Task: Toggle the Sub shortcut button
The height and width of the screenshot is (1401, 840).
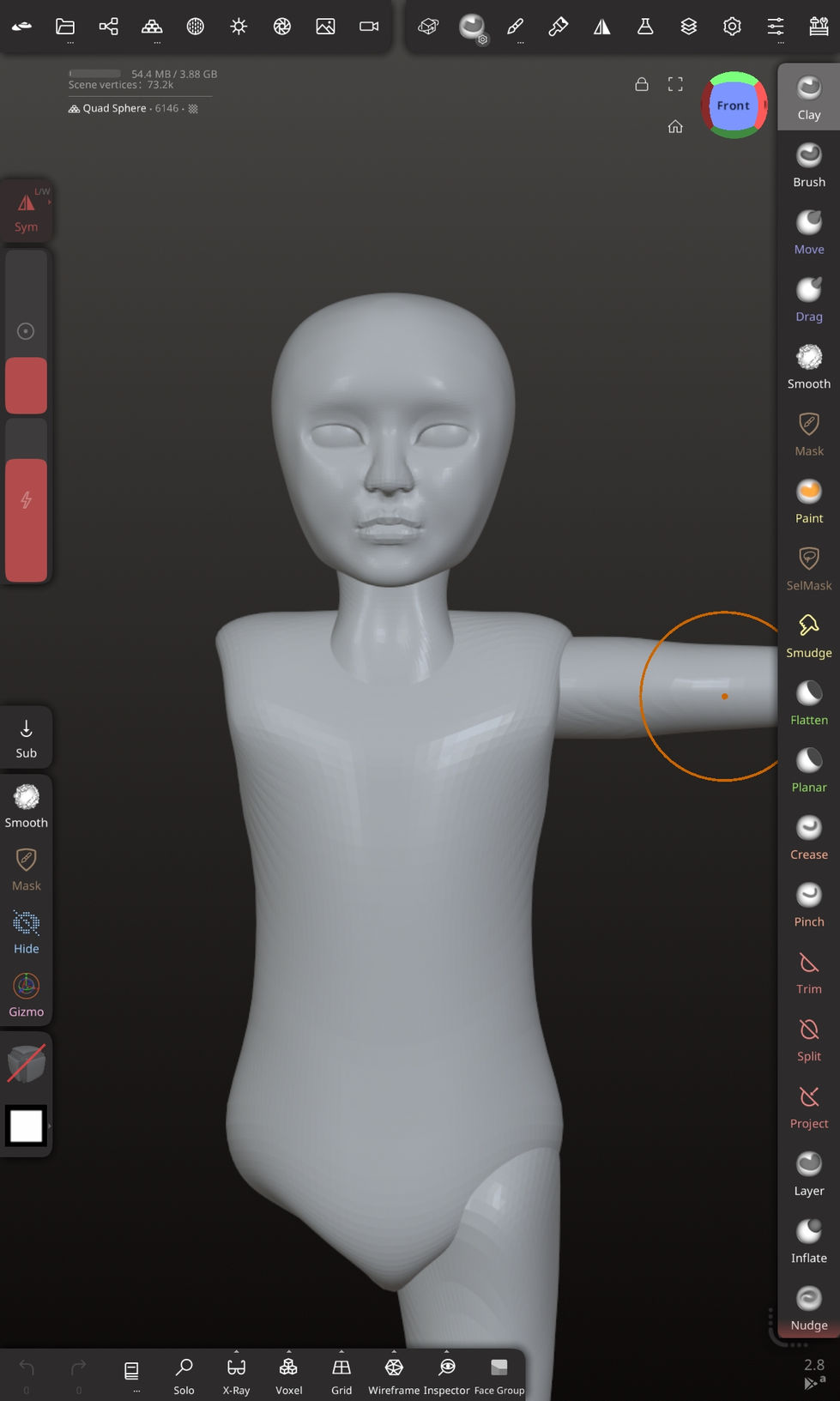Action: [26, 738]
